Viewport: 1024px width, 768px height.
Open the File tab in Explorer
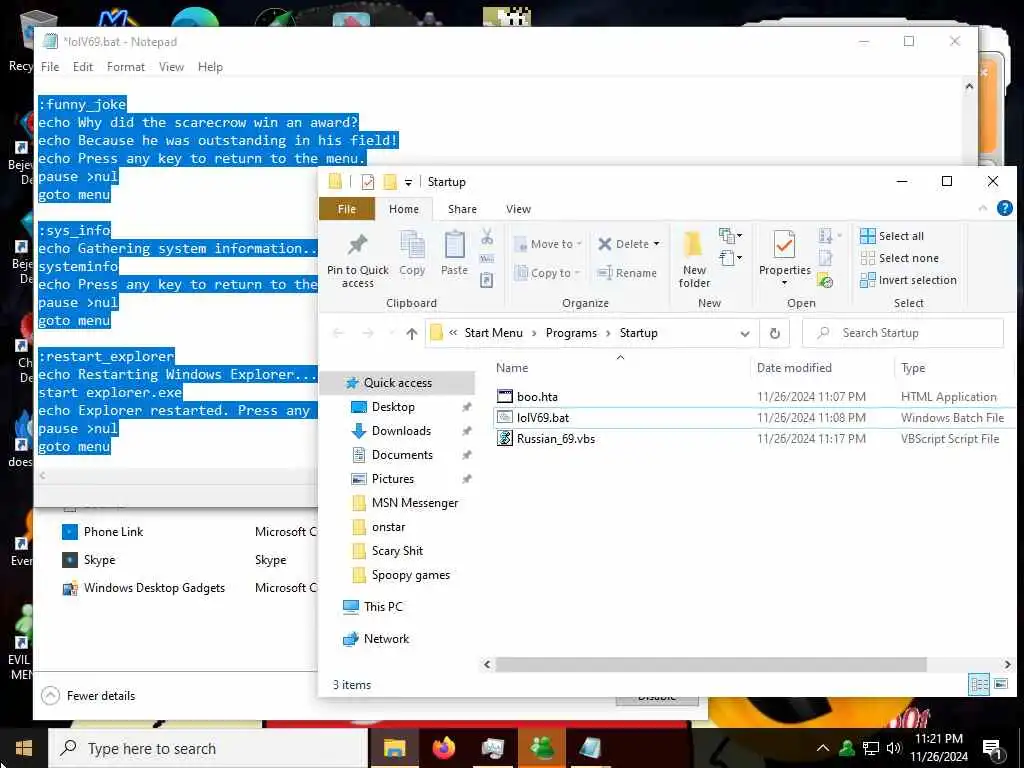point(347,209)
